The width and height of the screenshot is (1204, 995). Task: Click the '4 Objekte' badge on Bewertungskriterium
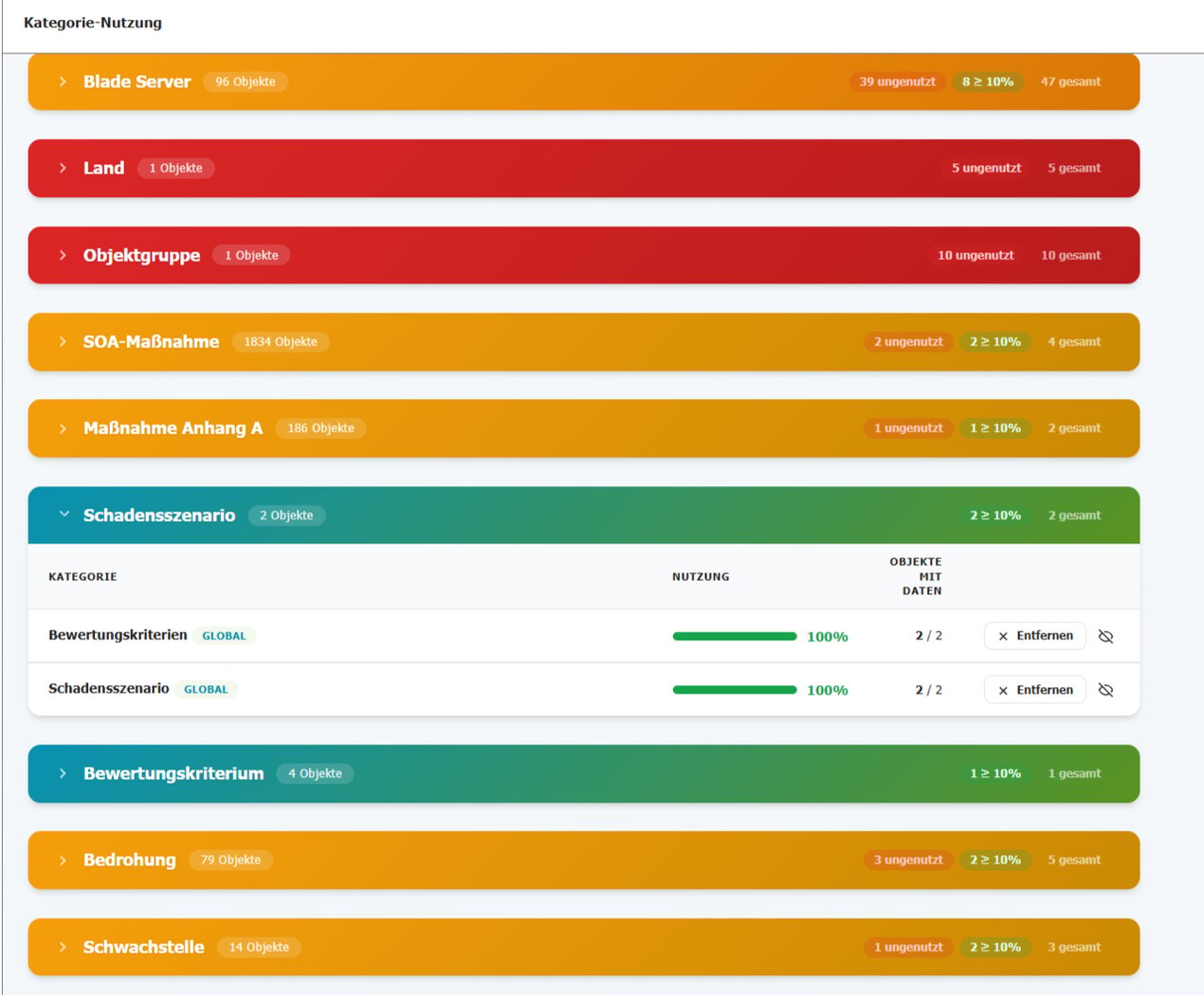click(x=315, y=773)
